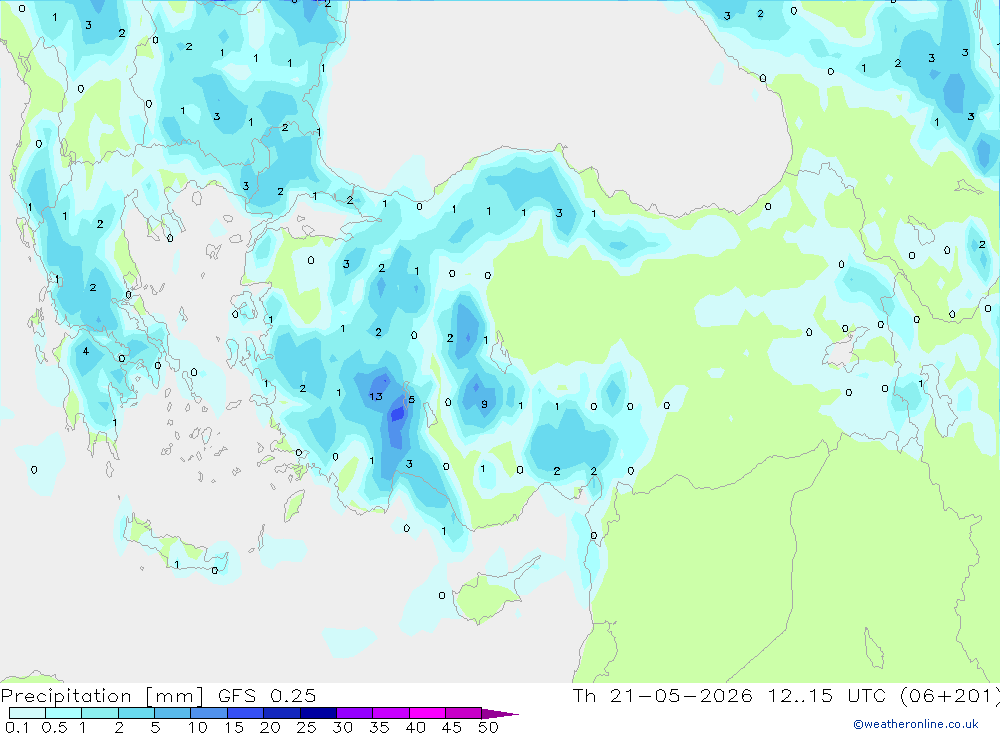Viewport: 1000px width, 733px height.
Task: Select the 20–25 mm legend color box
Action: click(x=282, y=713)
